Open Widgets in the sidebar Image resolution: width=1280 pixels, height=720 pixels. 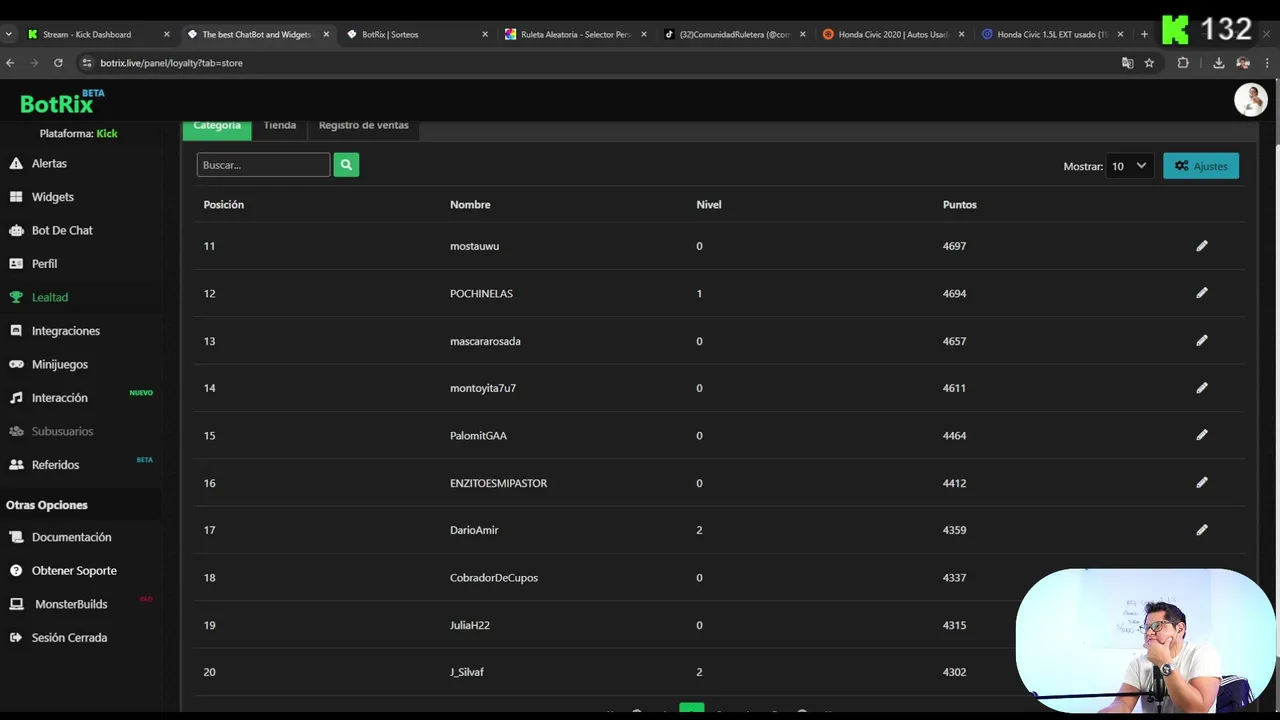coord(52,197)
